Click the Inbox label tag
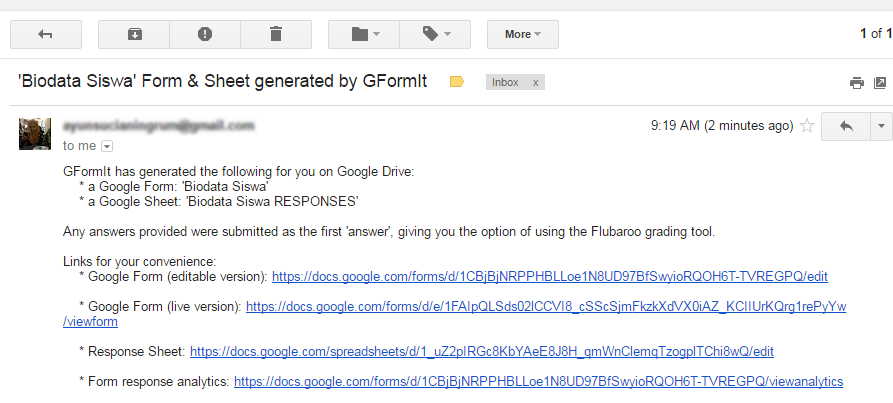 click(x=506, y=83)
